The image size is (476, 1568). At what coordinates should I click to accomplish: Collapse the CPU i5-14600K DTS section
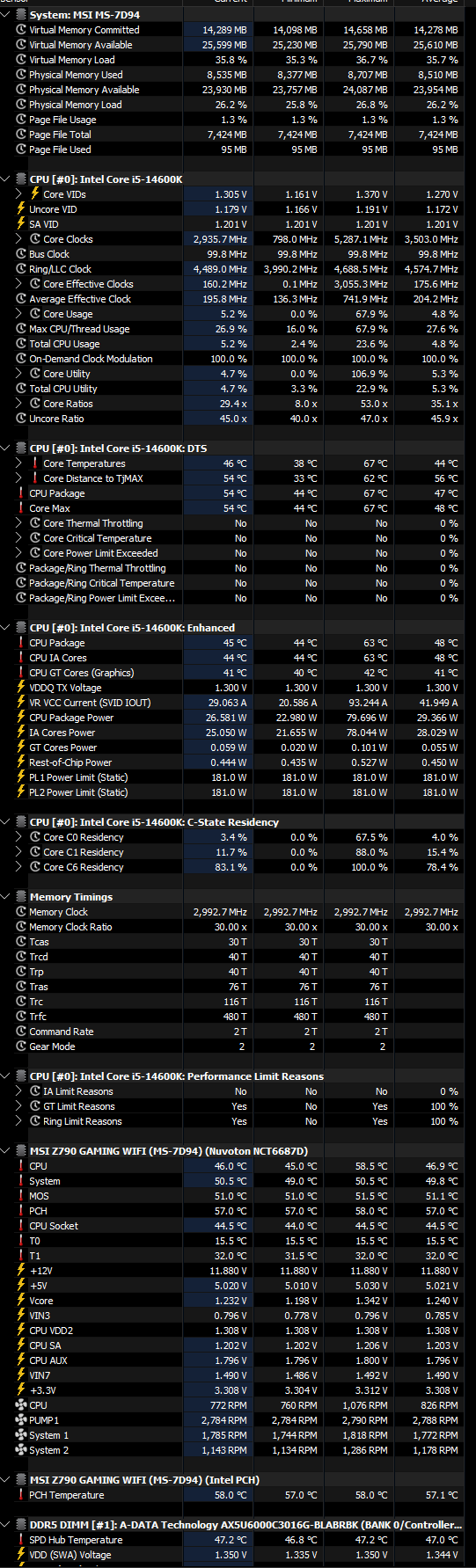click(x=7, y=449)
